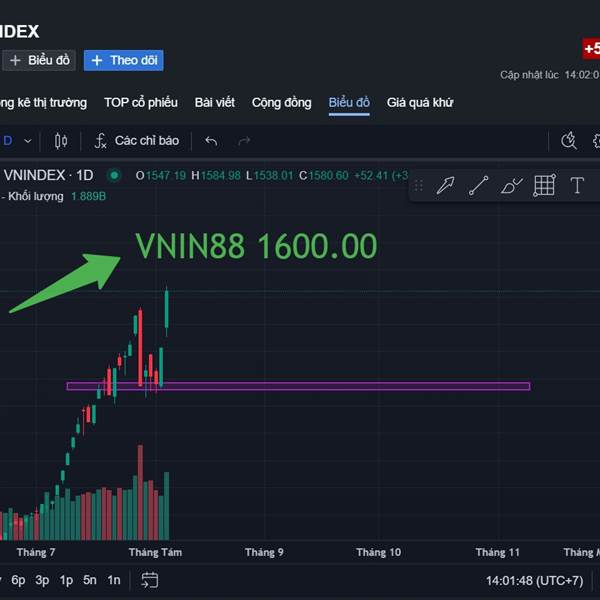Screen dimensions: 600x600
Task: Switch to the Cộng đồng tab
Action: pos(282,103)
